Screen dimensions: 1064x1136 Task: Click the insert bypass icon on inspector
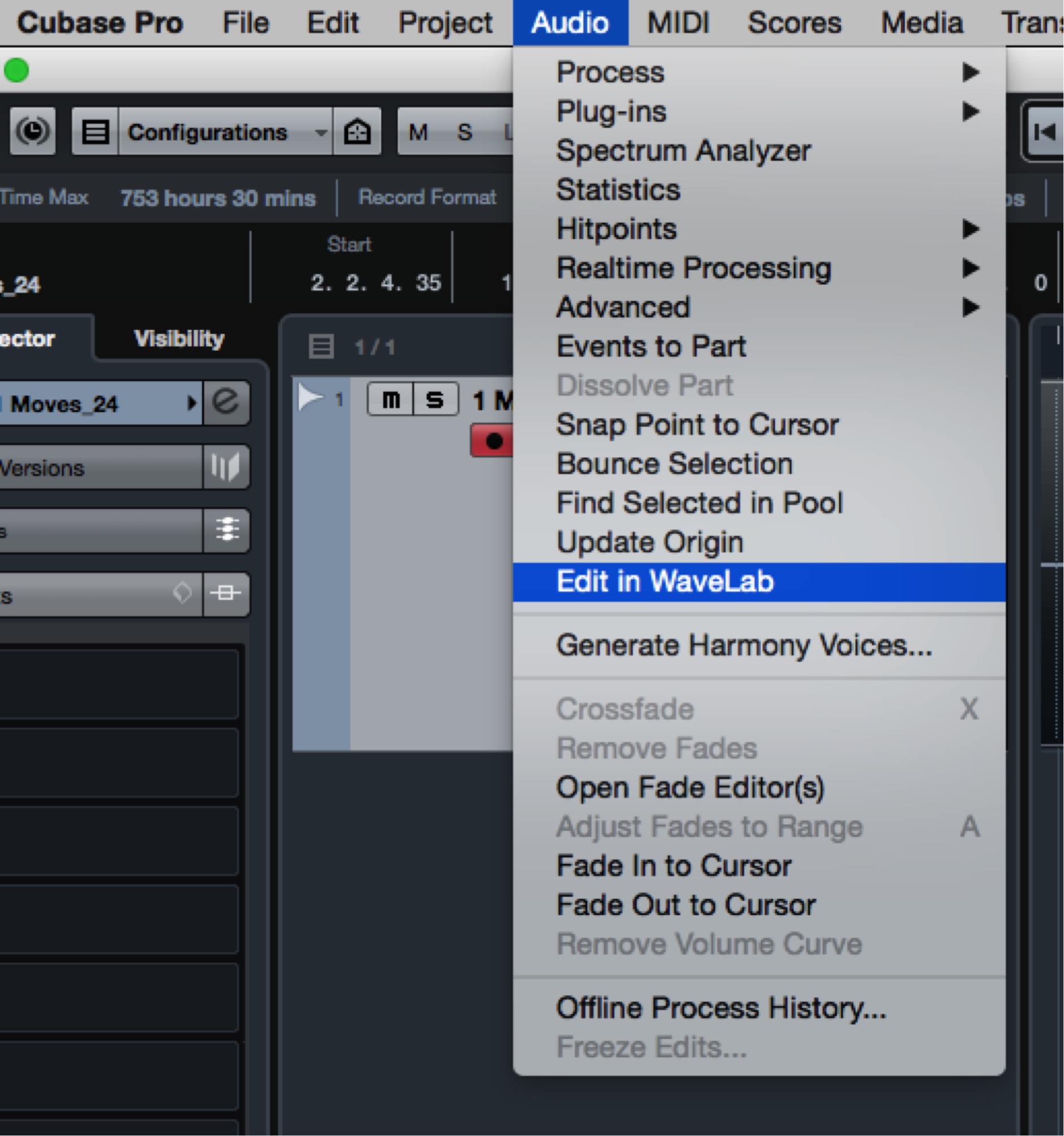(x=226, y=593)
